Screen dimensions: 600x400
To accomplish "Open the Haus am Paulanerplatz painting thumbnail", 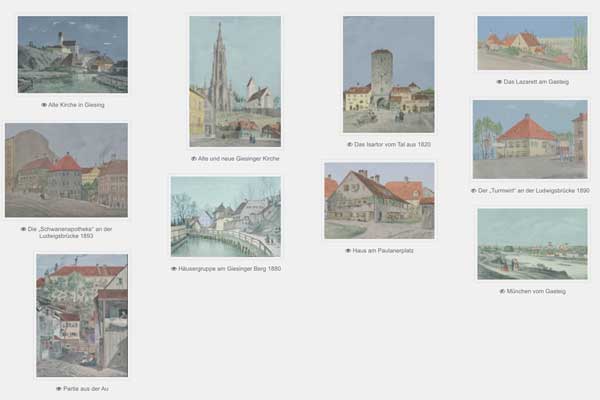I will click(x=379, y=201).
